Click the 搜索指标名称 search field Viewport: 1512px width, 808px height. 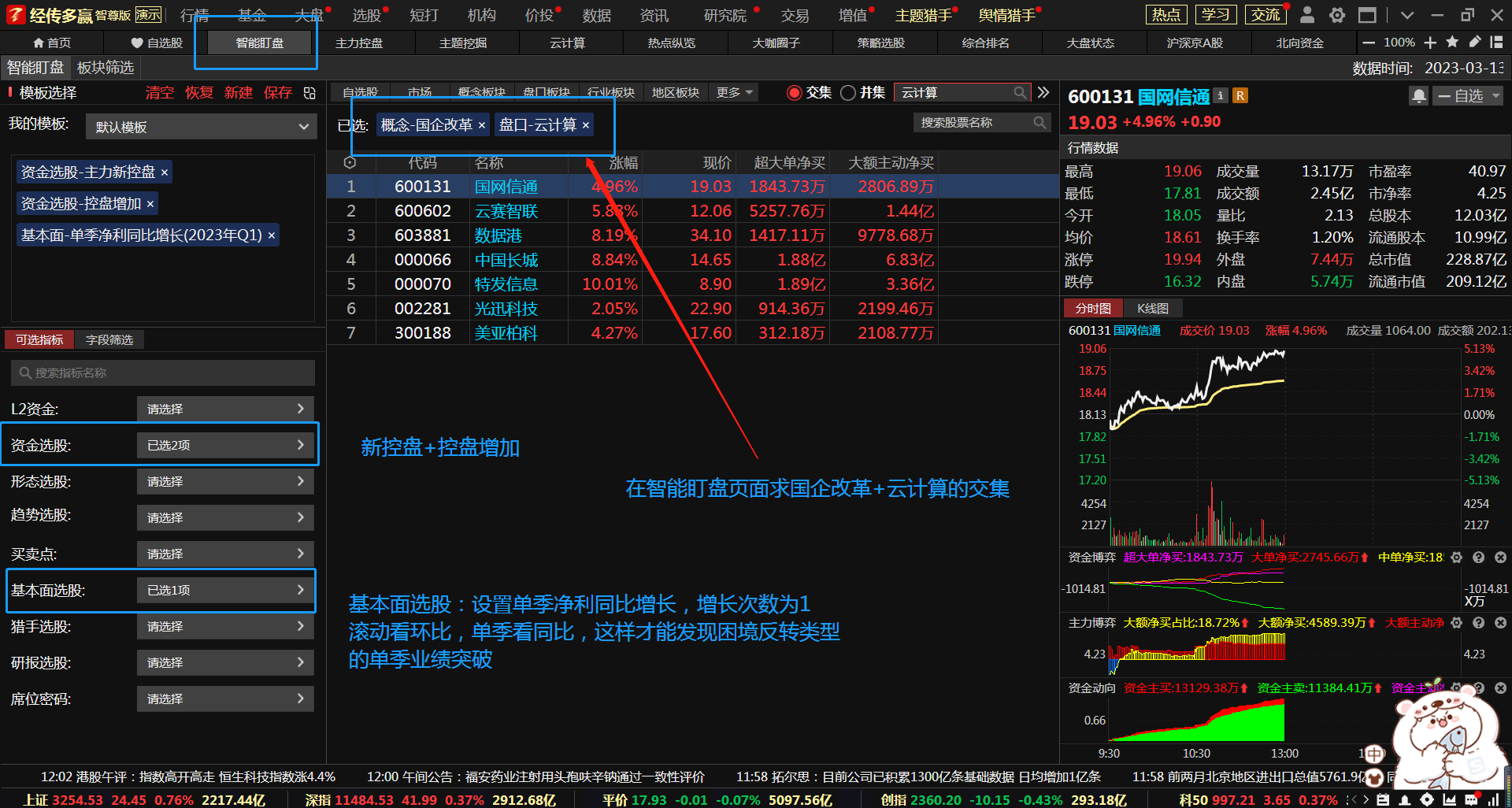(x=163, y=372)
